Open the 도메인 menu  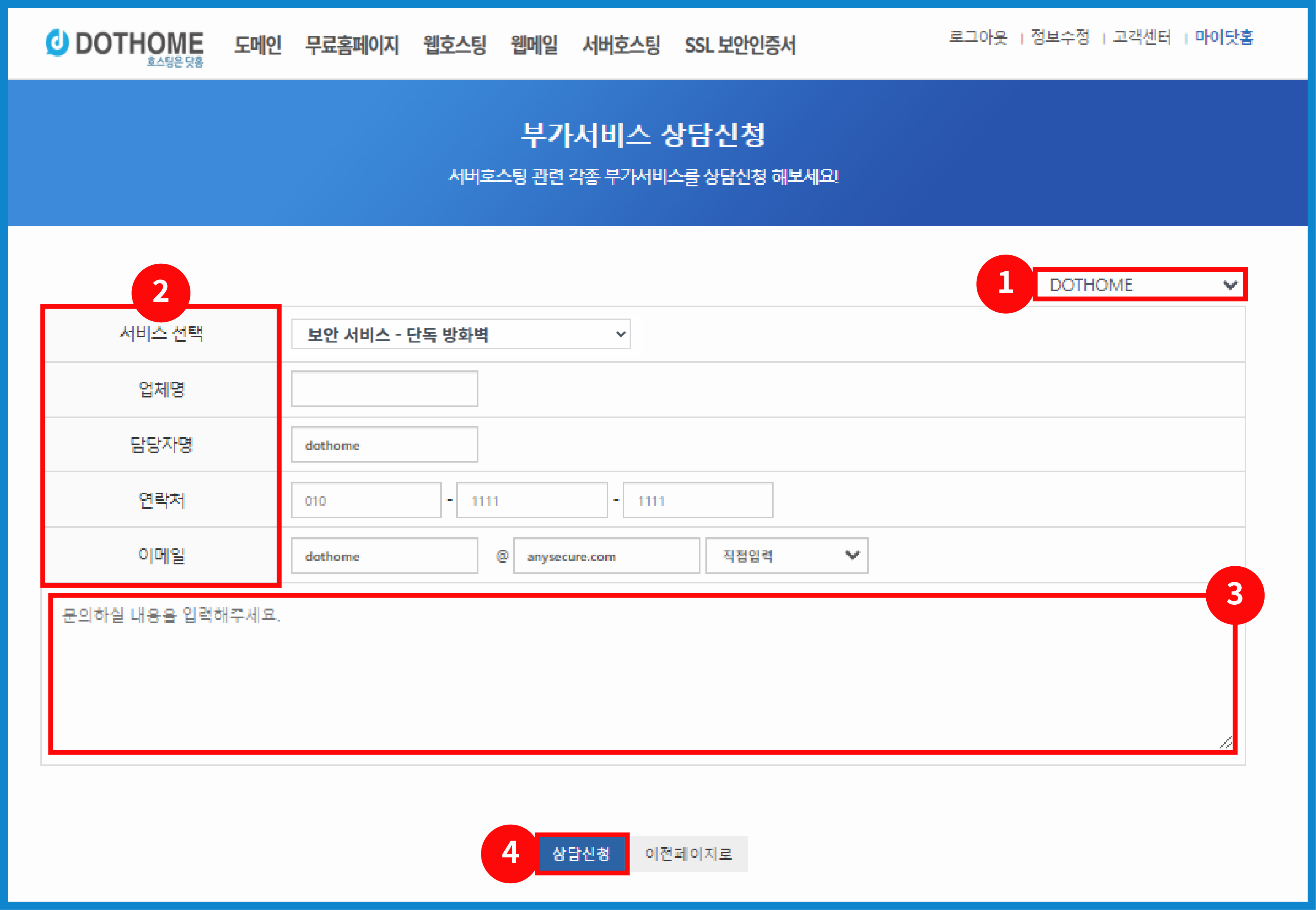pos(257,45)
